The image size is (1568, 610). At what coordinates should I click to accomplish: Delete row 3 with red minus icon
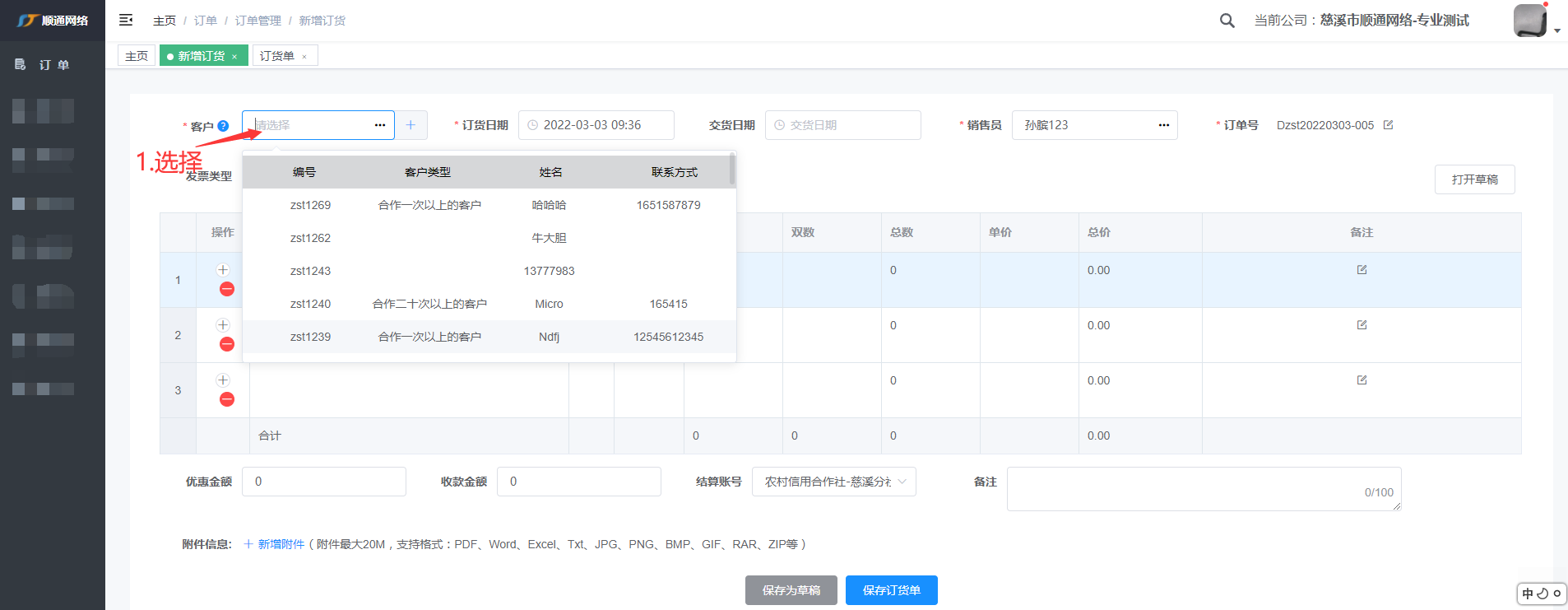coord(227,399)
